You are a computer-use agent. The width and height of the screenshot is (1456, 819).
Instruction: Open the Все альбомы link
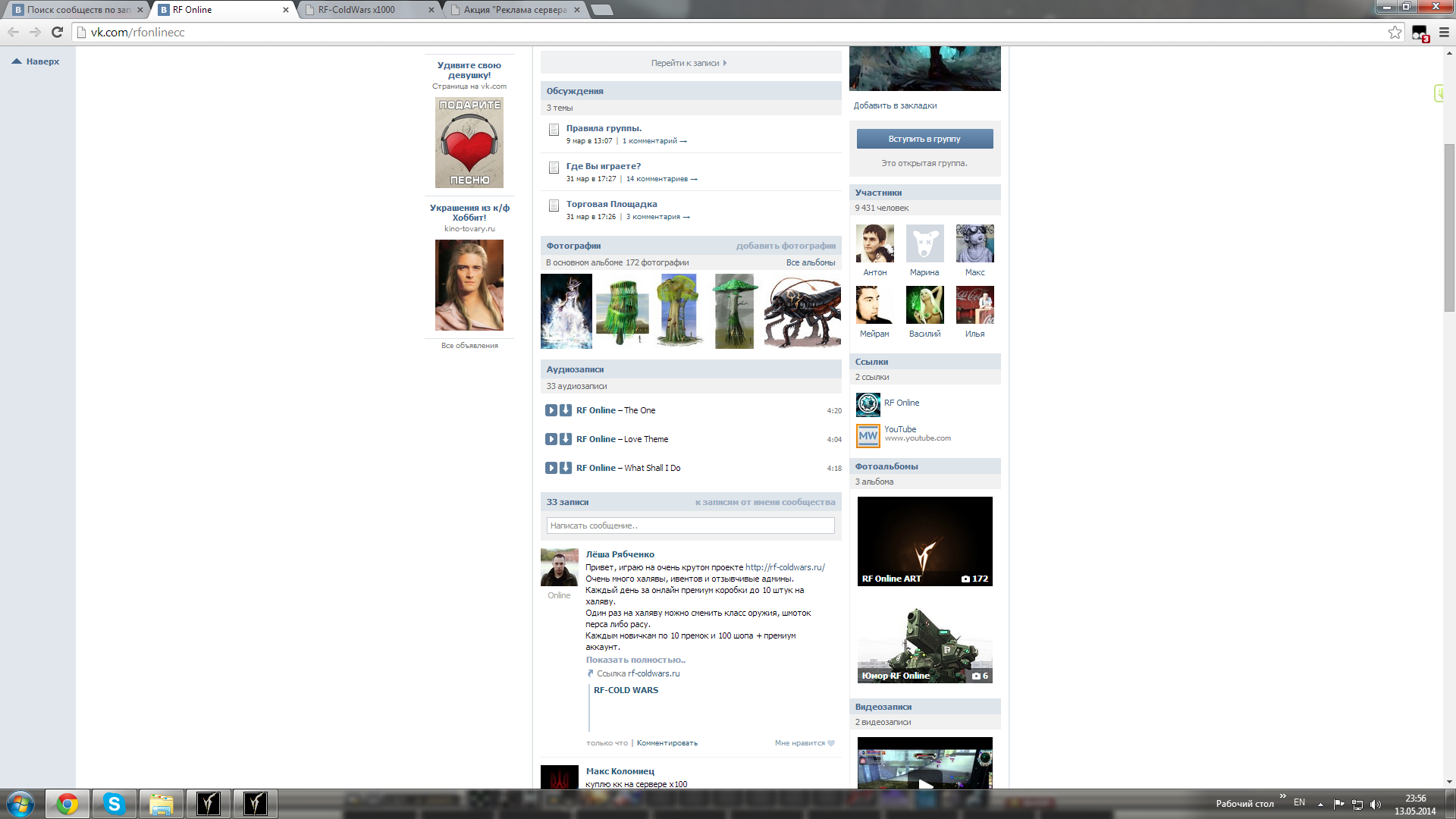point(811,262)
